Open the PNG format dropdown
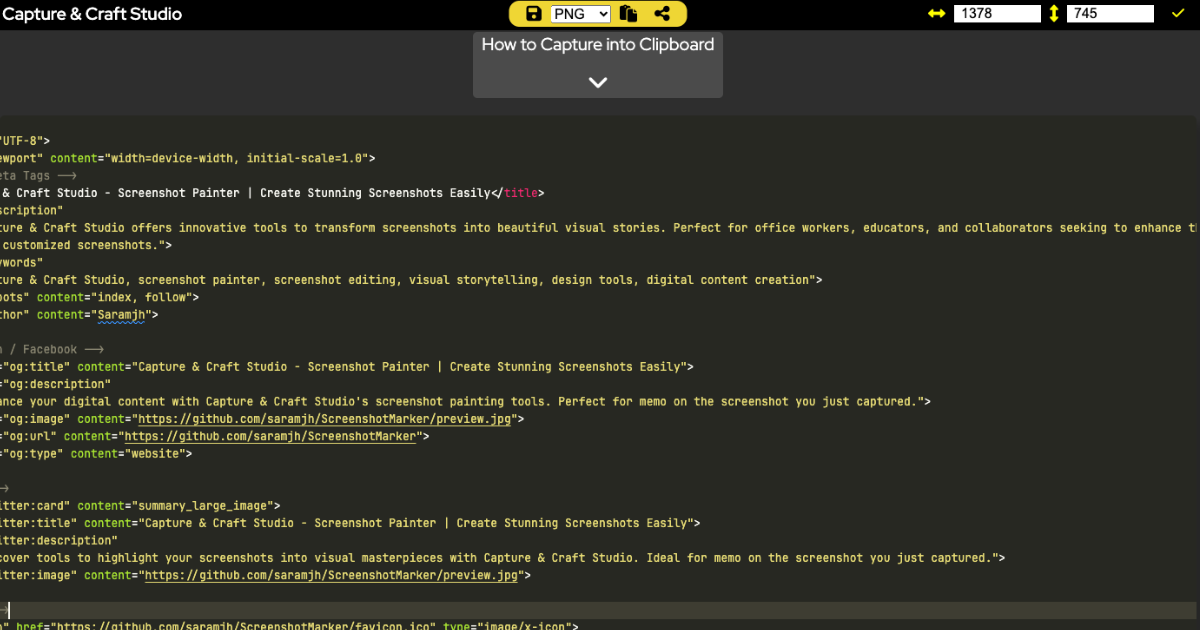Viewport: 1200px width, 630px height. click(x=581, y=14)
